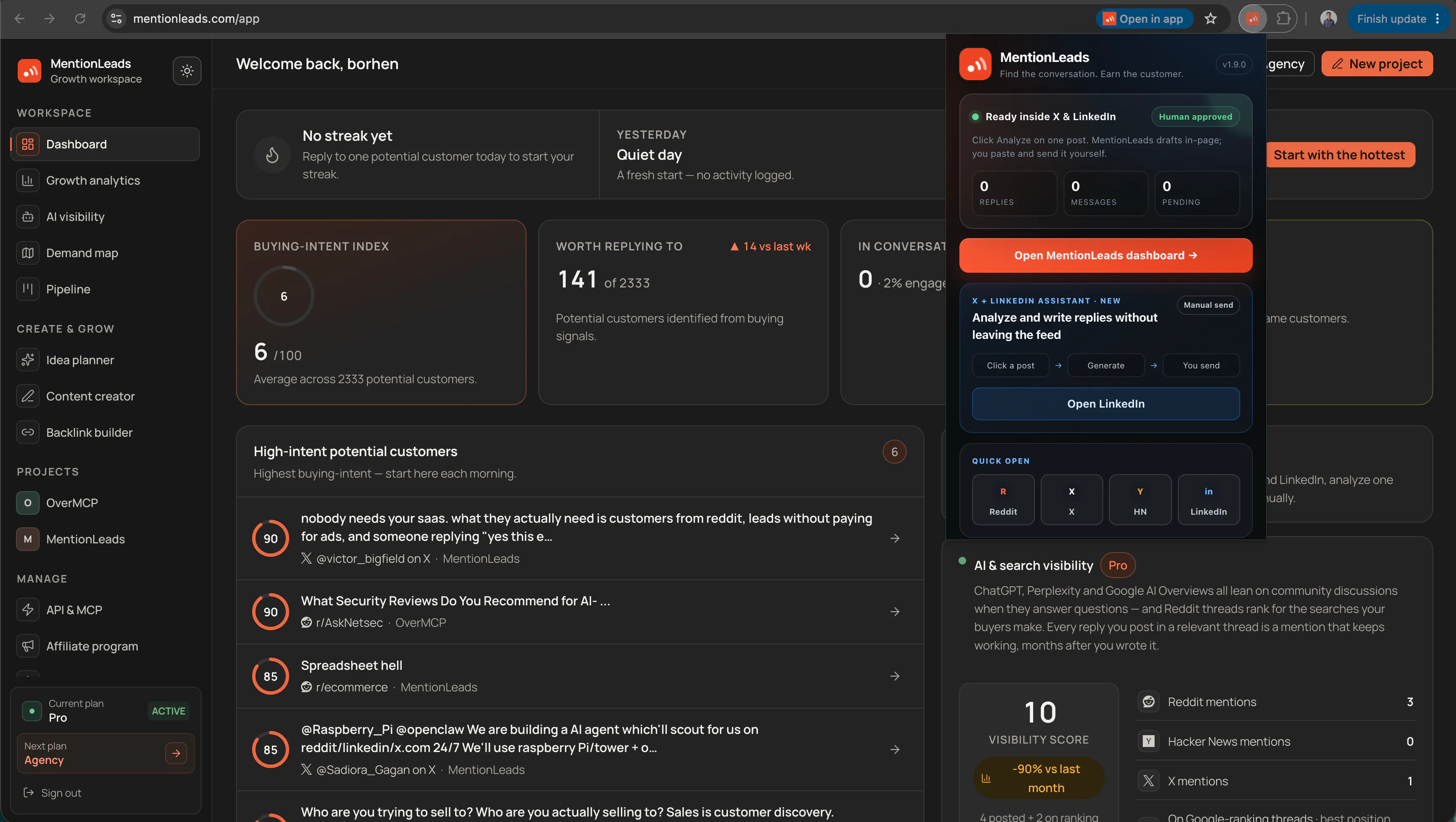The width and height of the screenshot is (1456, 822).
Task: Click Open LinkedIn button in popup
Action: (x=1106, y=404)
